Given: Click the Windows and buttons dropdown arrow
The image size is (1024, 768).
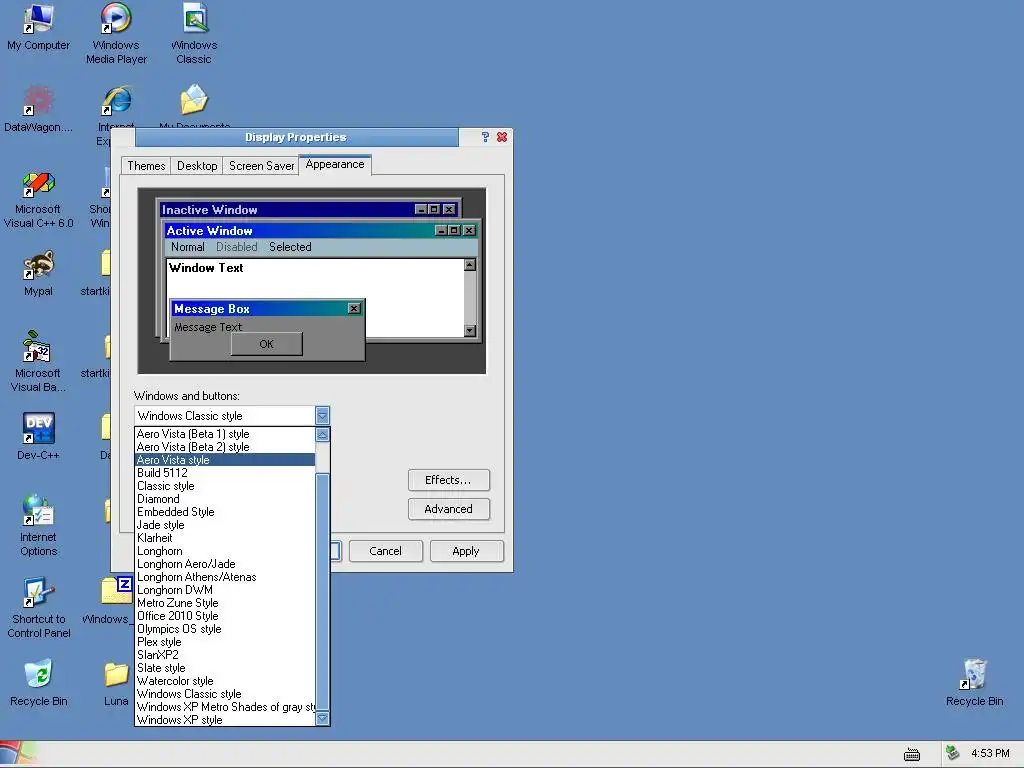Looking at the screenshot, I should [x=323, y=416].
